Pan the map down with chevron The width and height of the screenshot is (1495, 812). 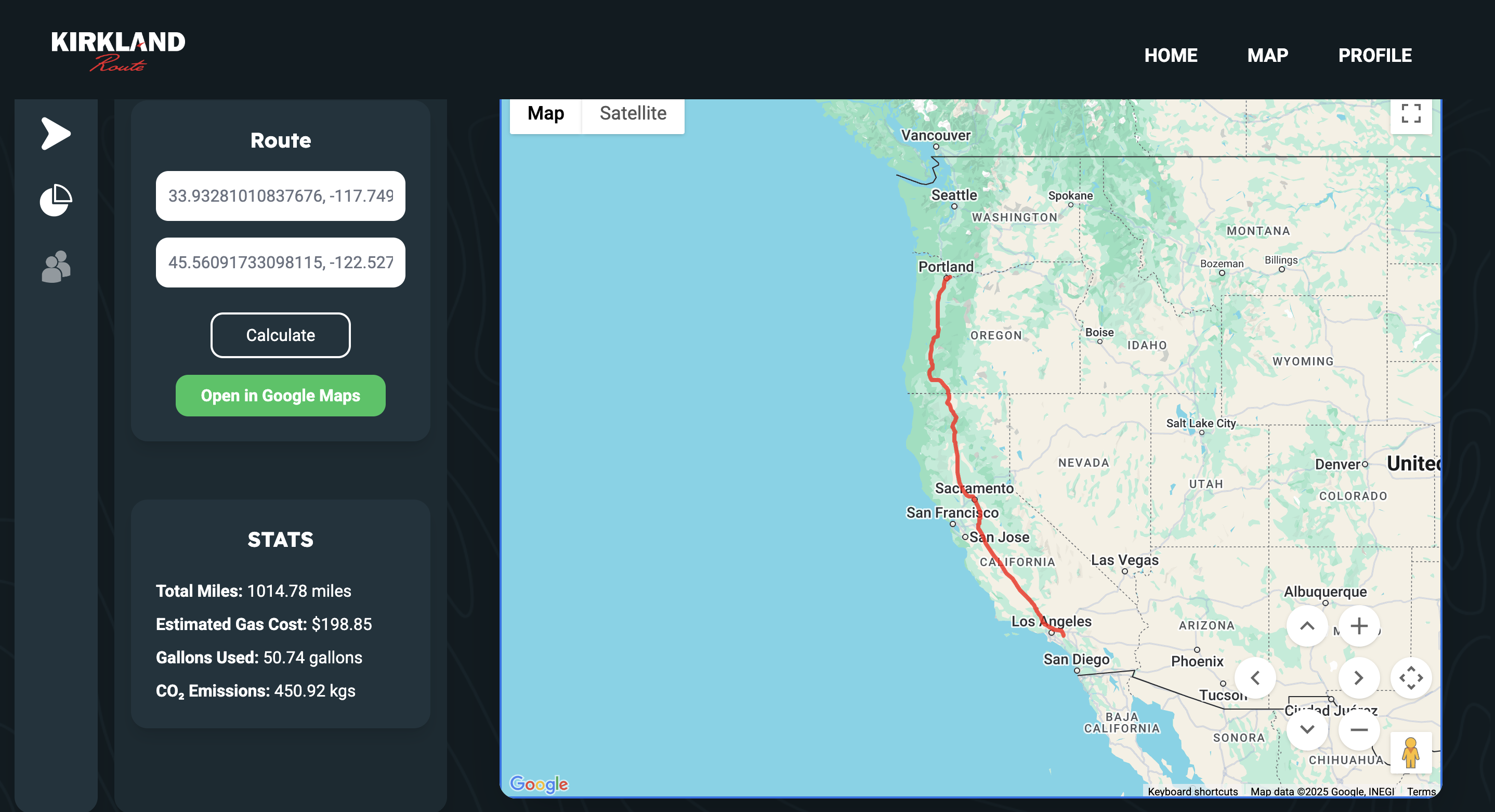pyautogui.click(x=1306, y=729)
